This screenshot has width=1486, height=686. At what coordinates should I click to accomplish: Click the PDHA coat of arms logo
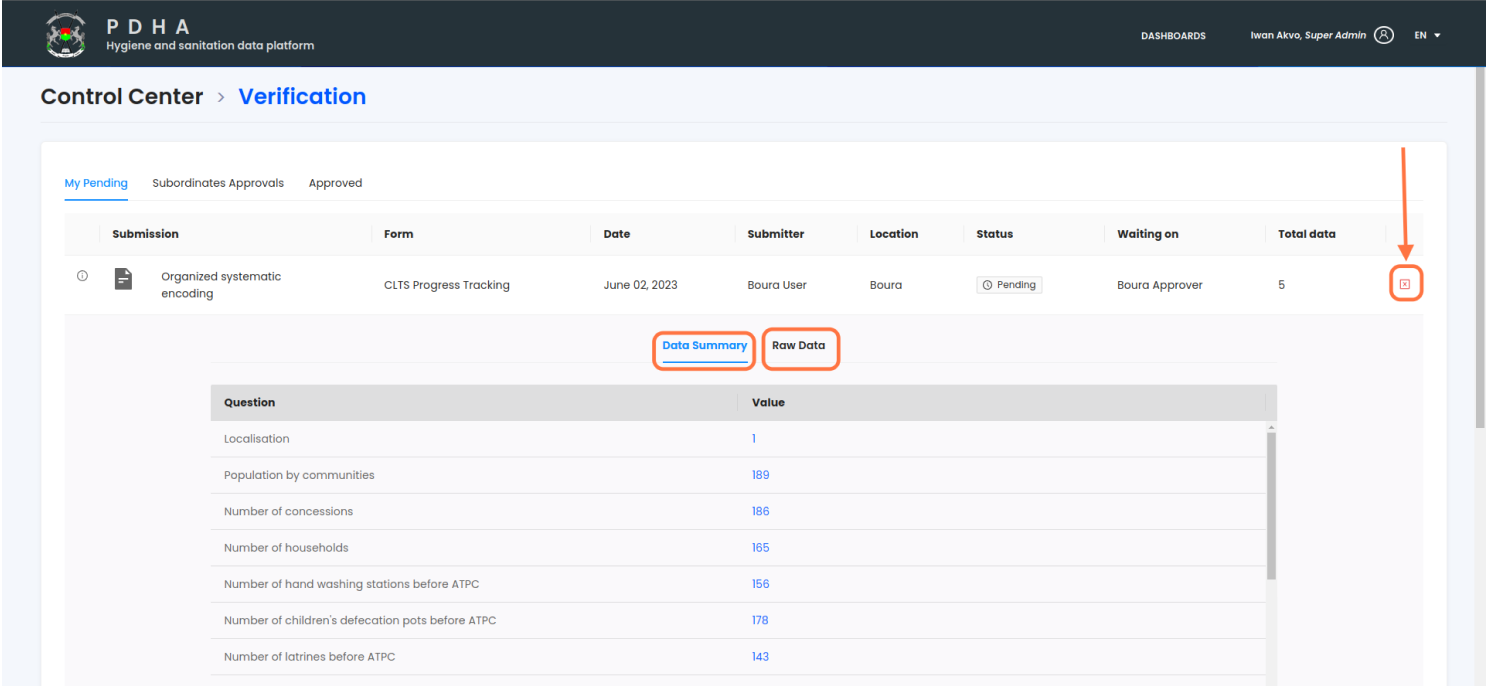66,35
